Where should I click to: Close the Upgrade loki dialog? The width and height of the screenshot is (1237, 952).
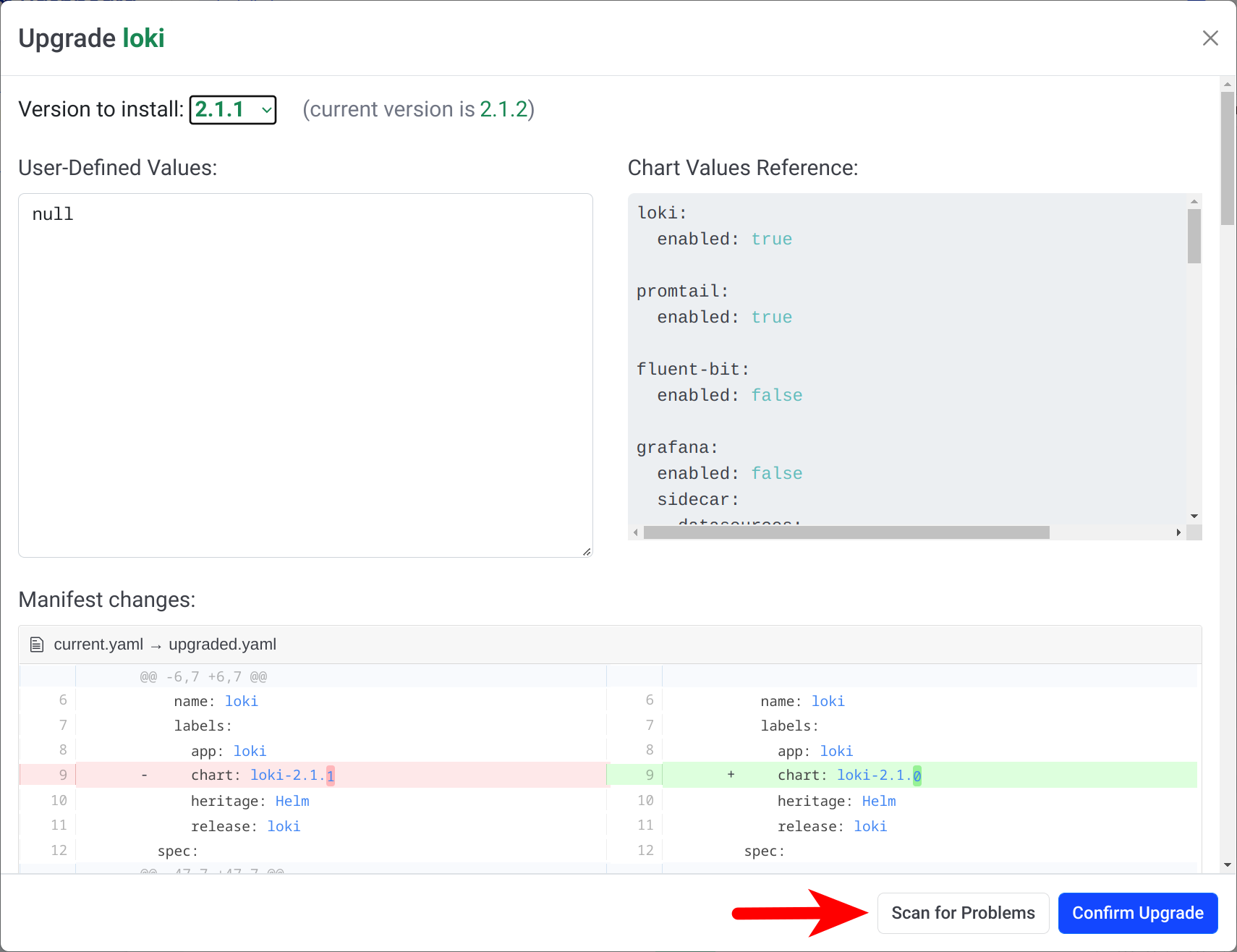[1210, 38]
